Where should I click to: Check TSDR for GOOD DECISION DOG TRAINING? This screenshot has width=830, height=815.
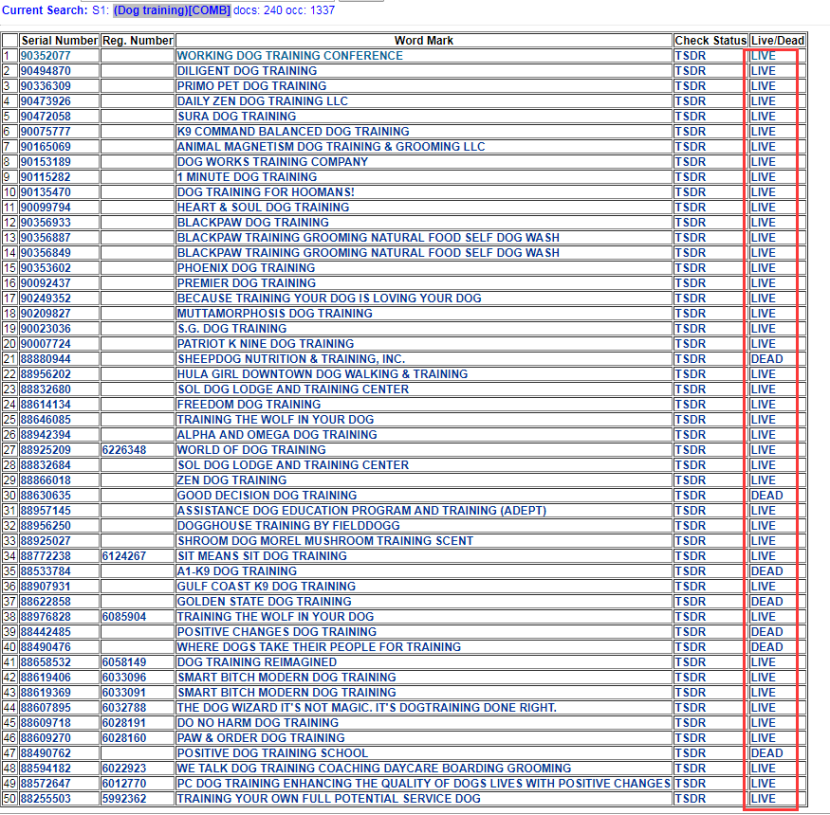[690, 496]
